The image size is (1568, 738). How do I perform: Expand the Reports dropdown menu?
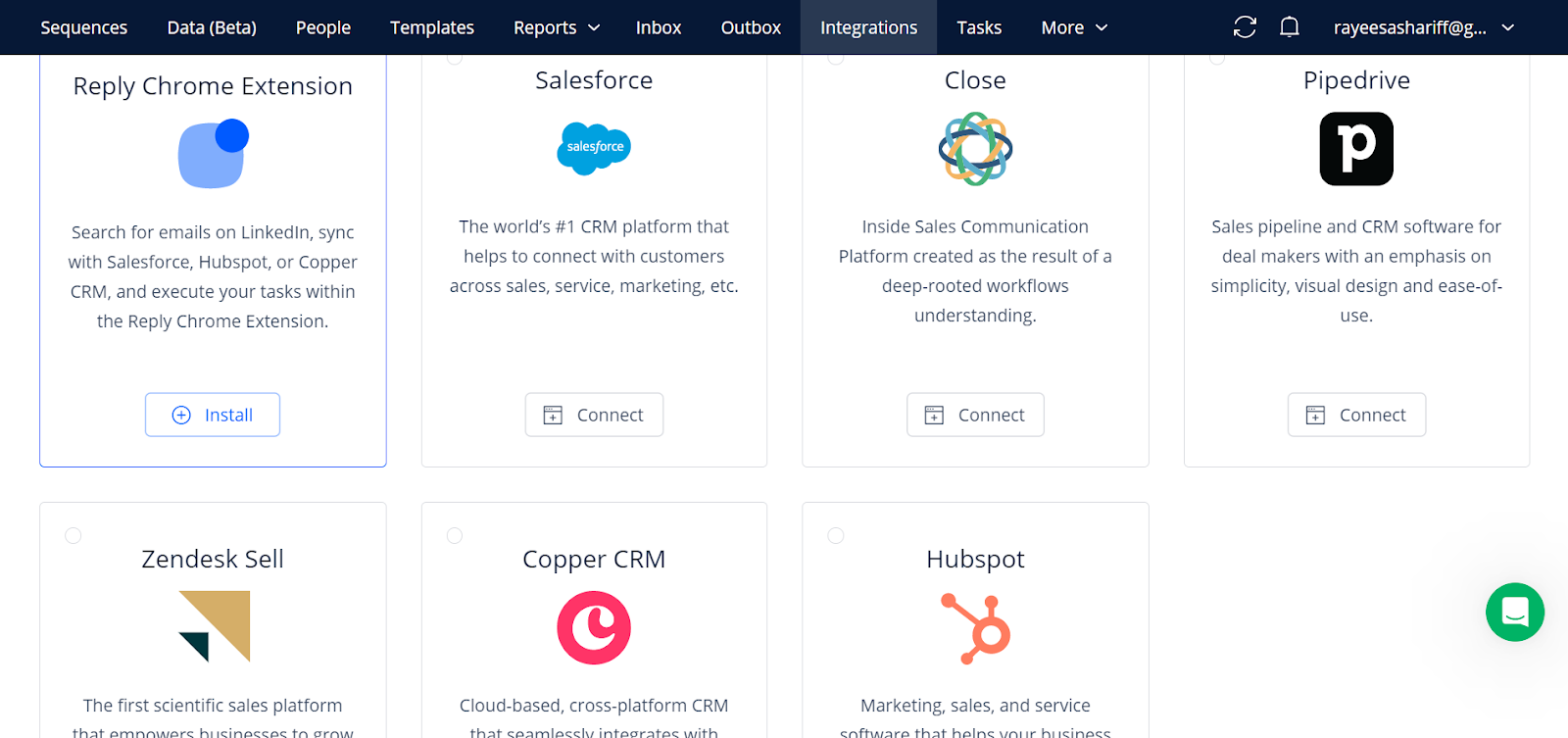[556, 27]
